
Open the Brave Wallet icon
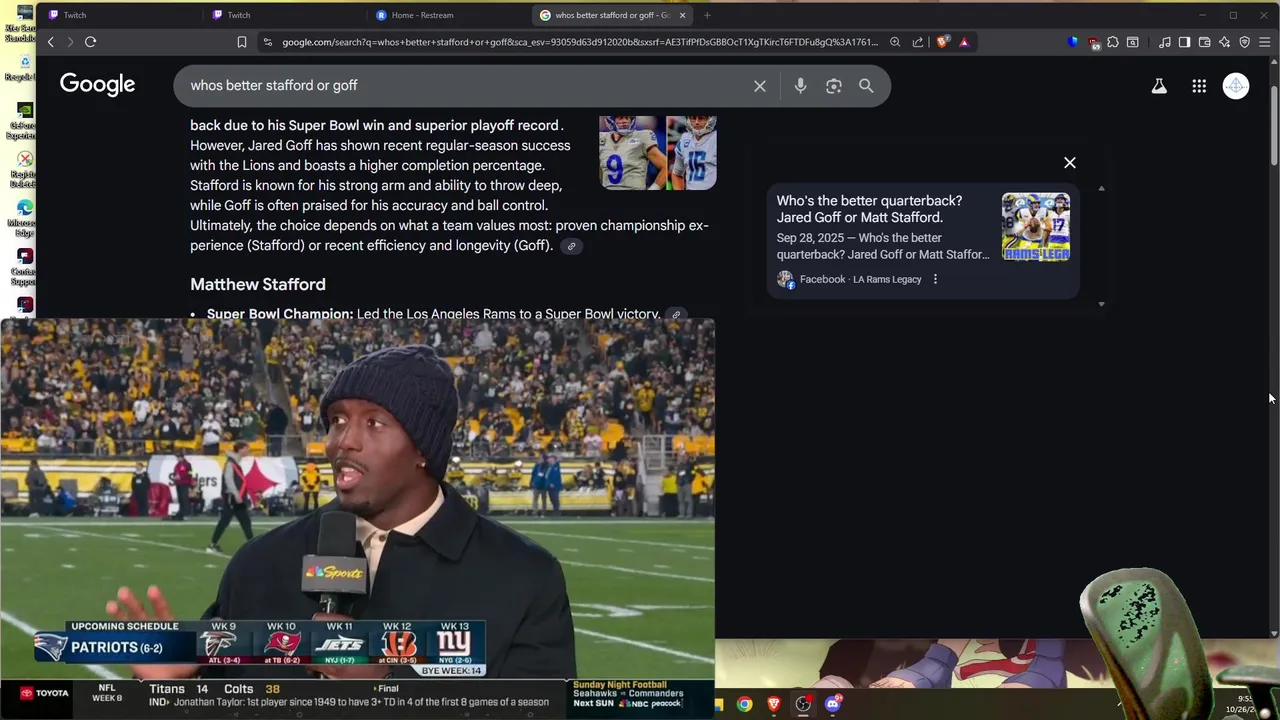click(x=1205, y=42)
